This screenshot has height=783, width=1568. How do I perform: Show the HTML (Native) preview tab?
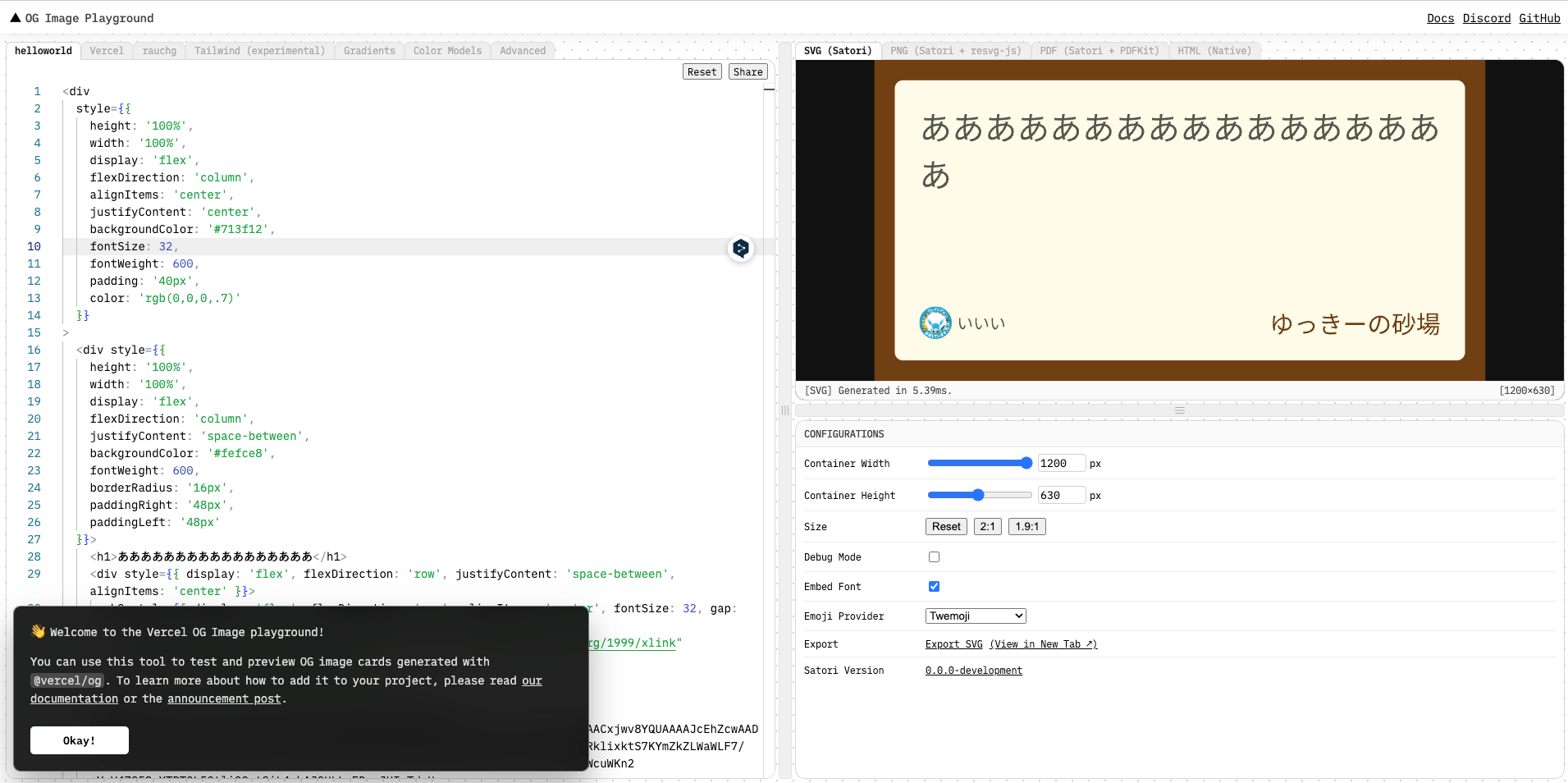click(x=1214, y=51)
